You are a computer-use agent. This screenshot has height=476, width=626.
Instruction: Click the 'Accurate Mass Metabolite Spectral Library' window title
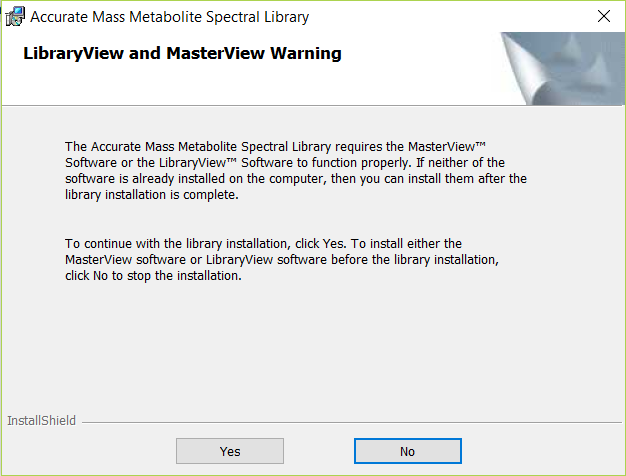pos(169,17)
